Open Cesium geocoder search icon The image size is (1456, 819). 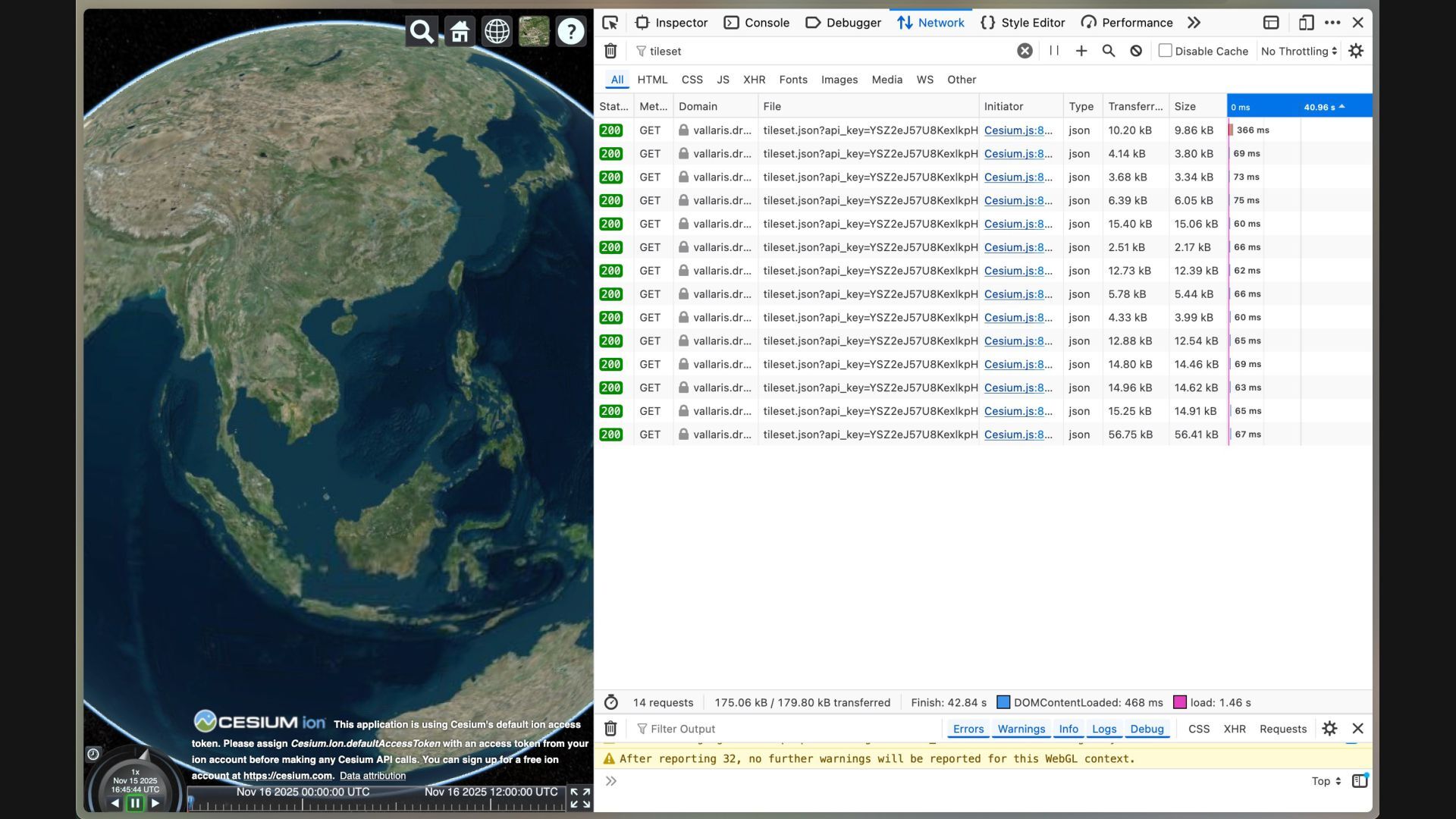coord(422,32)
